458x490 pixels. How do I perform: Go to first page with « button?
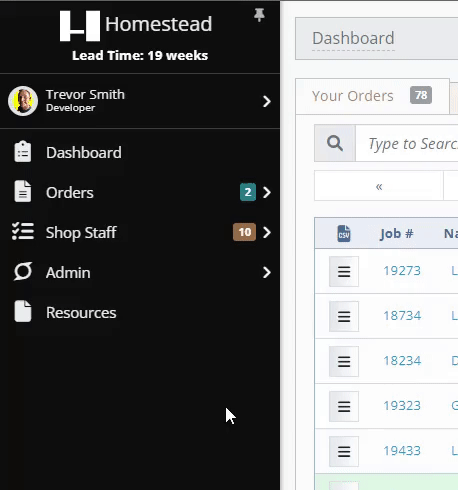pos(379,186)
